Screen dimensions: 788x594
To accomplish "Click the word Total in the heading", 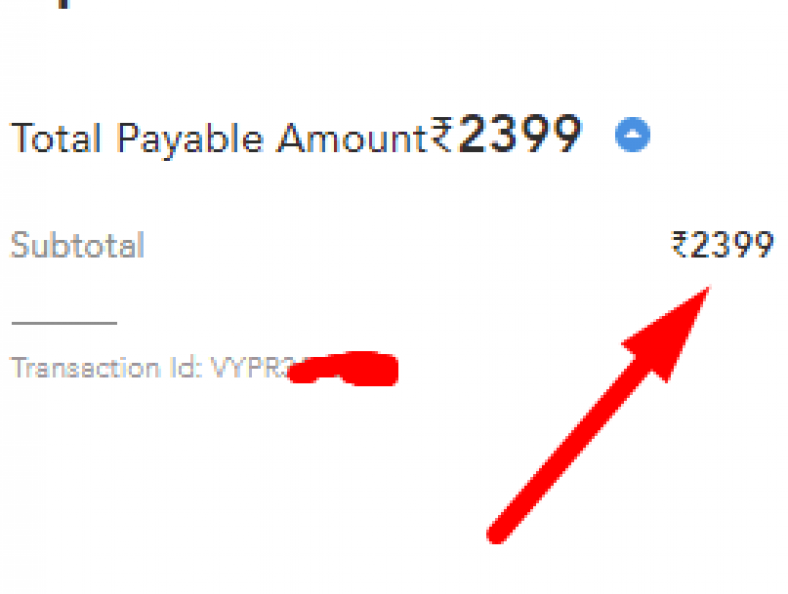I will [x=56, y=138].
